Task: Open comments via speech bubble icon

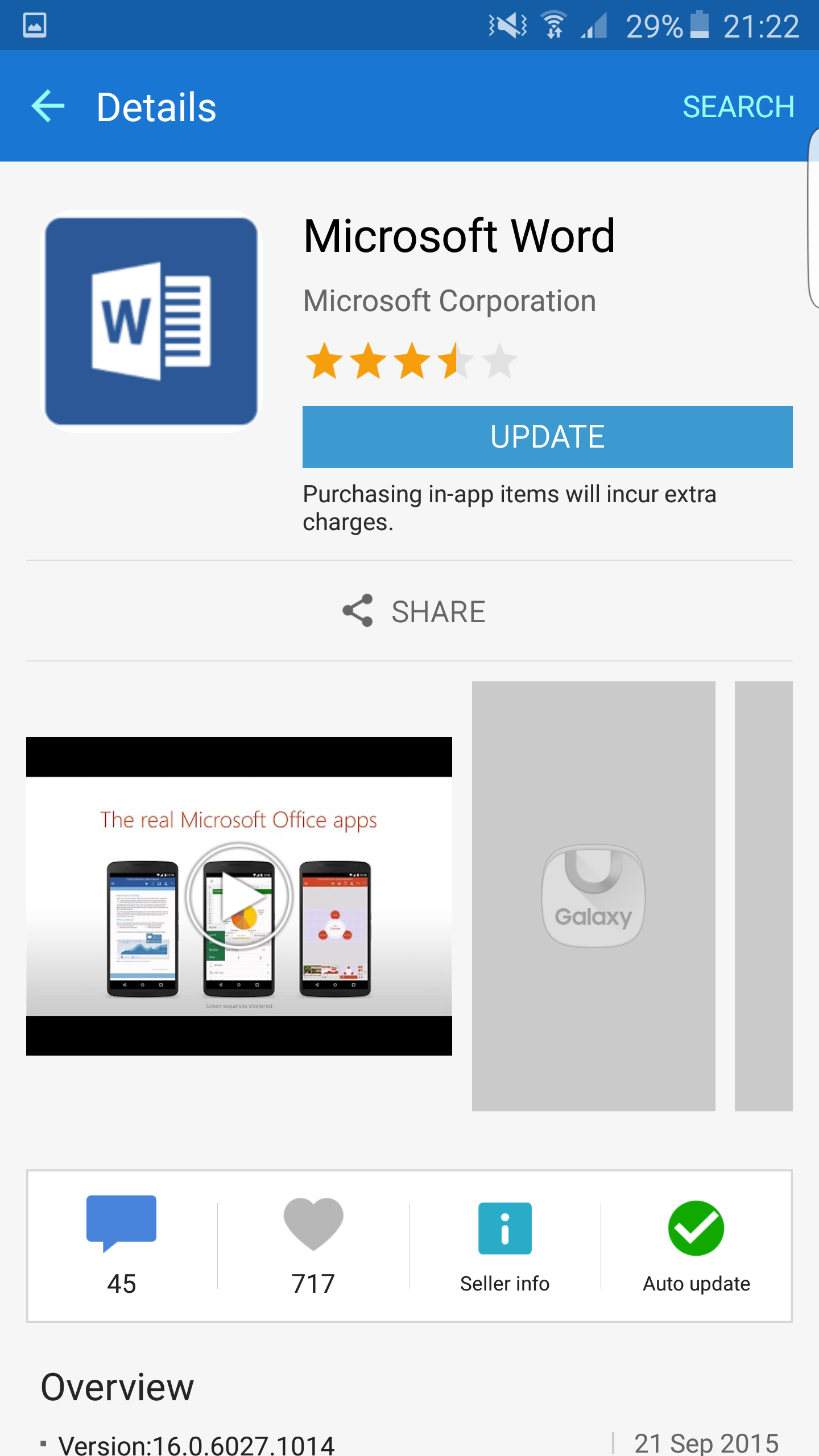Action: point(121,1223)
